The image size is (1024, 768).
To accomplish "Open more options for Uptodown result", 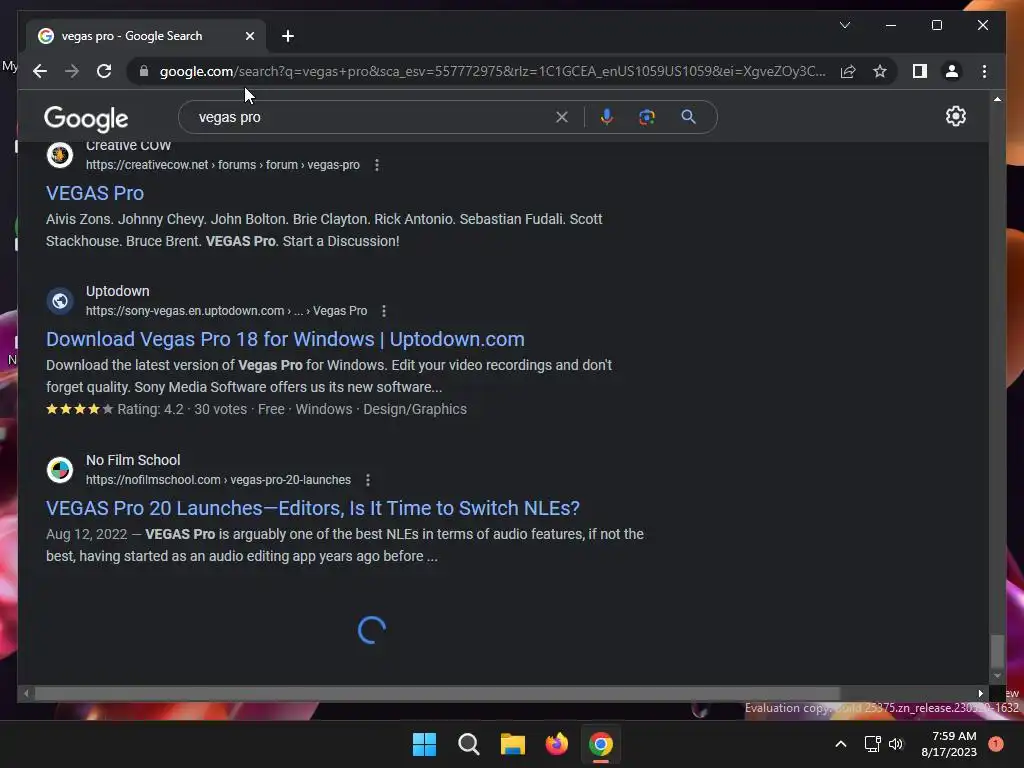I will 384,311.
